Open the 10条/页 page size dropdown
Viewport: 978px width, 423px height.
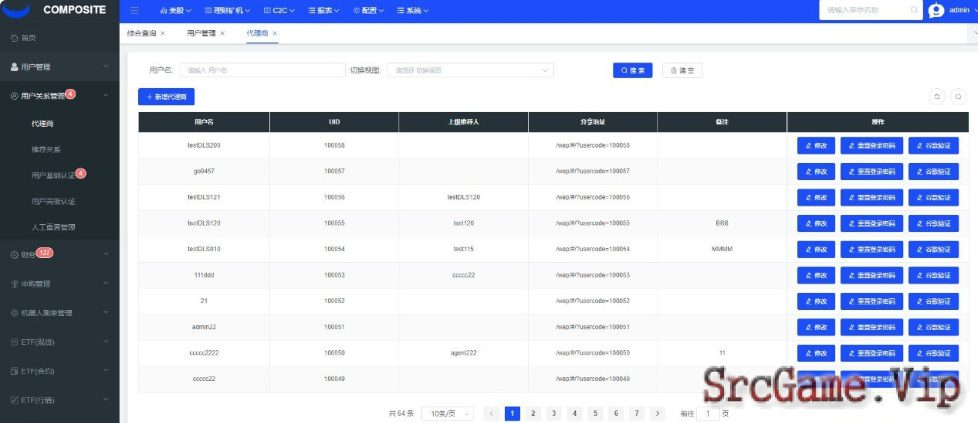[447, 414]
